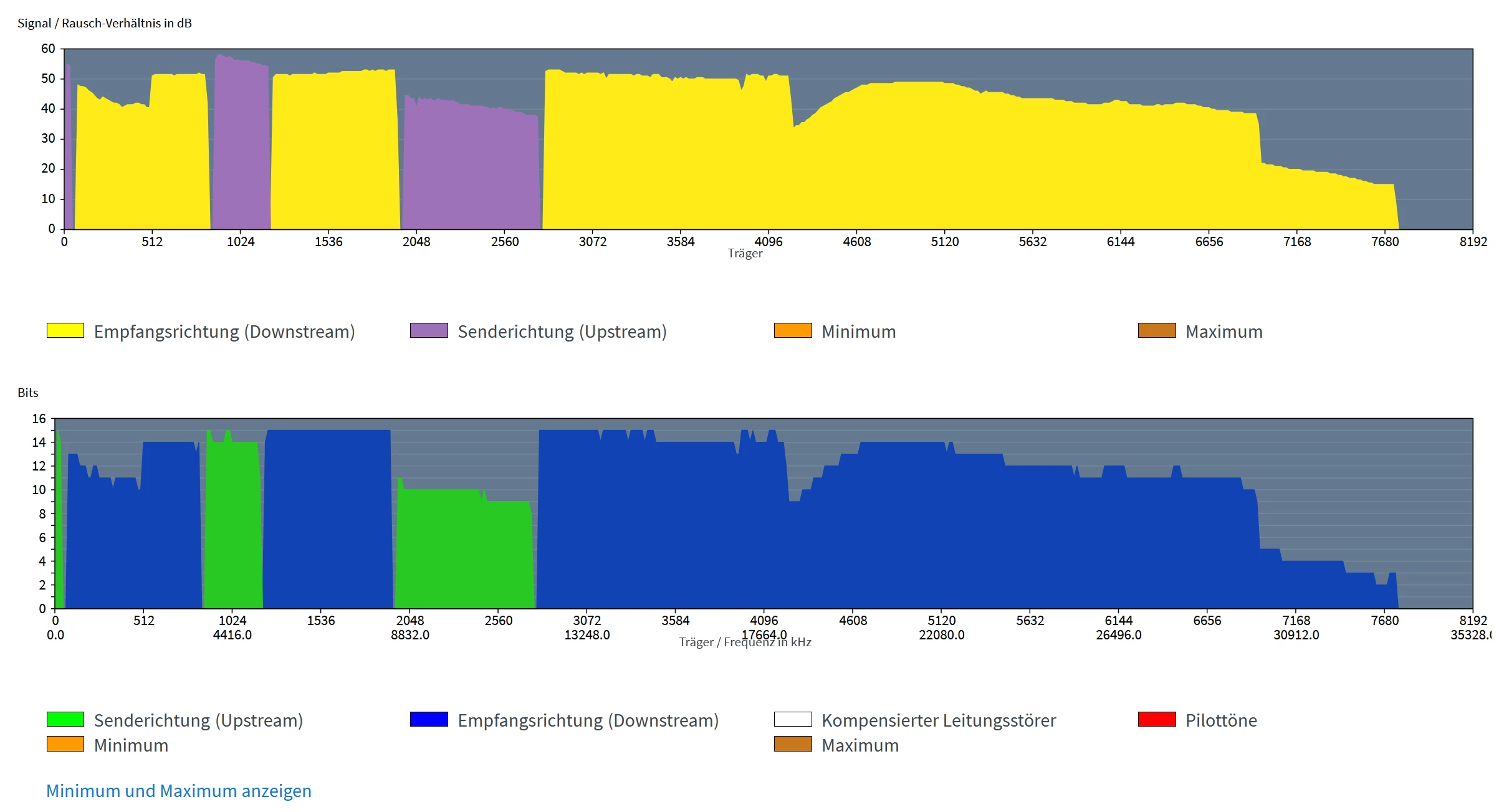Viewport: 1504px width, 812px height.
Task: Click orange Minimum swatch in the Bits legend
Action: [x=65, y=744]
